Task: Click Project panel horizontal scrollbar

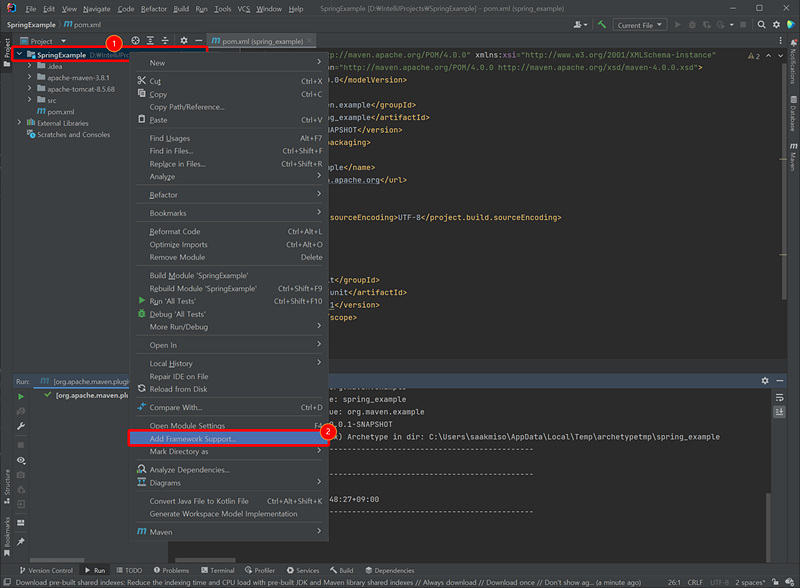Action: pyautogui.click(x=57, y=560)
